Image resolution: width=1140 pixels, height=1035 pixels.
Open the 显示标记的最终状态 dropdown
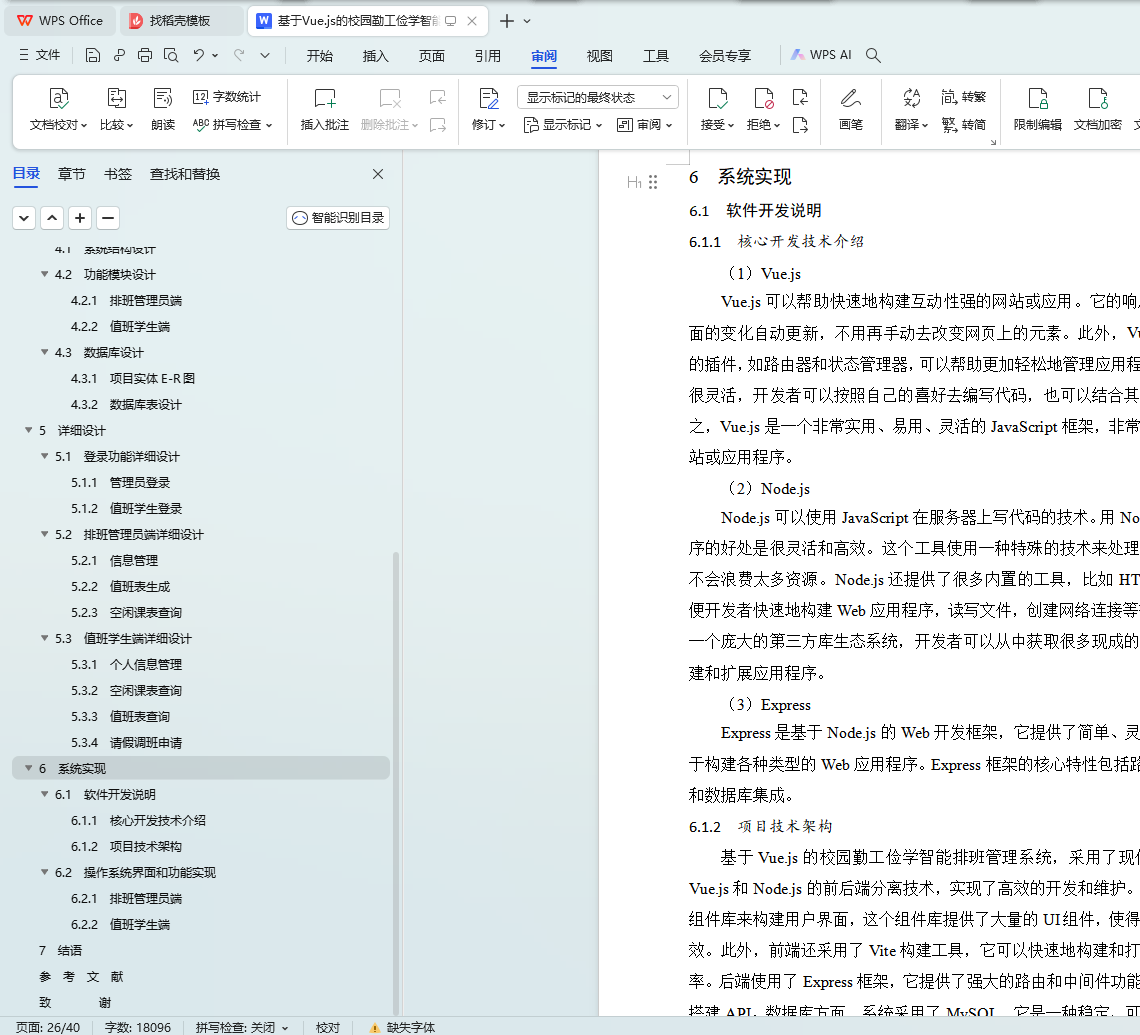click(x=598, y=97)
